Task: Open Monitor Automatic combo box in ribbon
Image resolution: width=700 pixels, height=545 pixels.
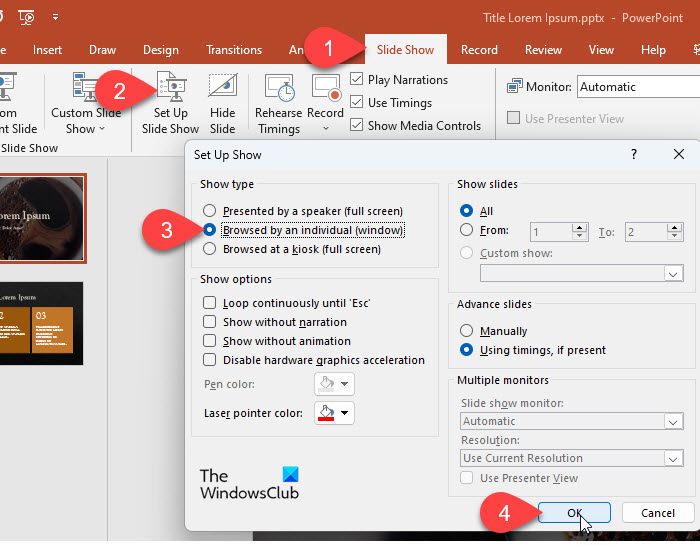Action: click(638, 87)
